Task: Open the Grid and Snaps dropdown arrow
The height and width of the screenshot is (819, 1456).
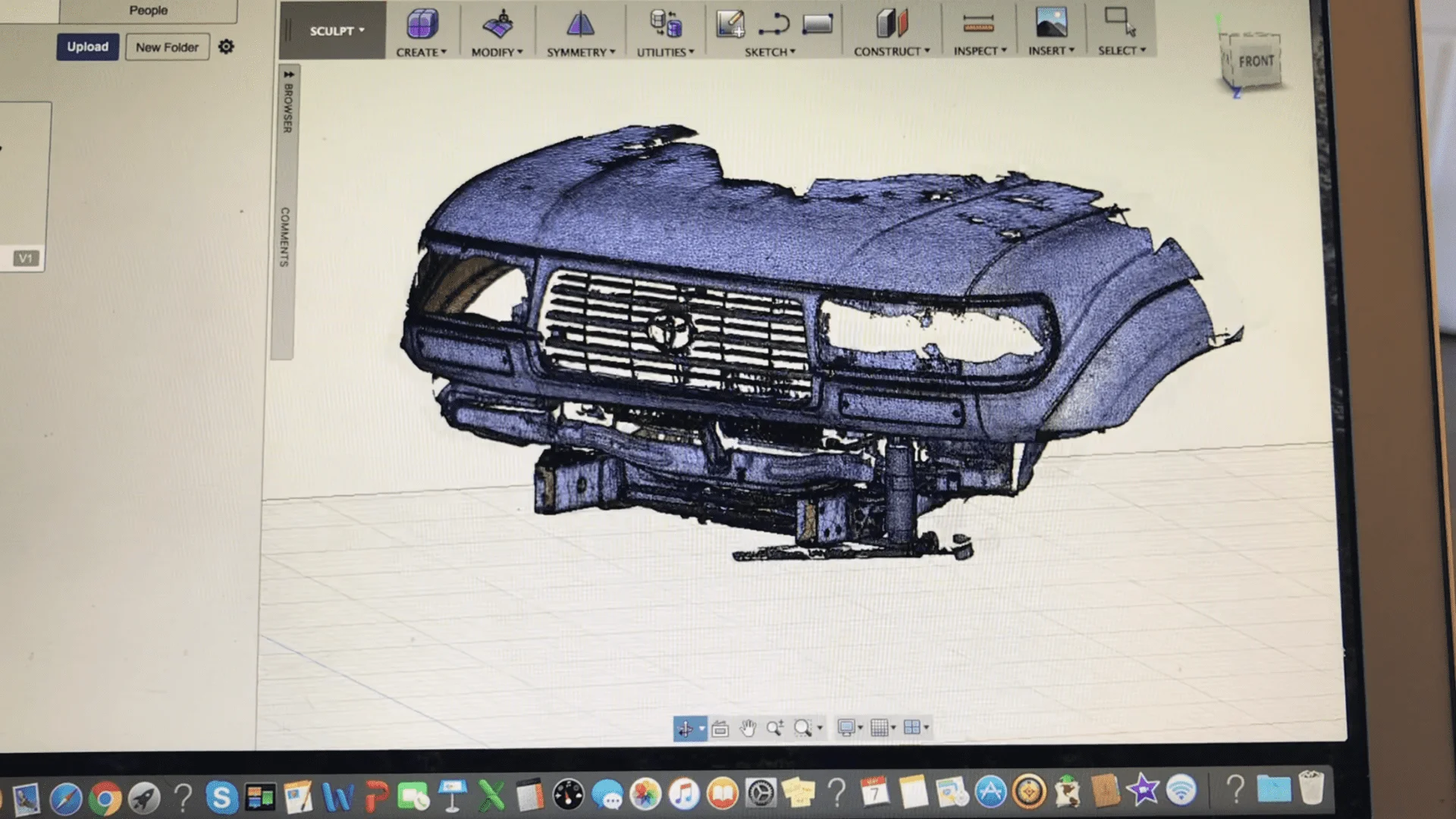Action: coord(893,729)
